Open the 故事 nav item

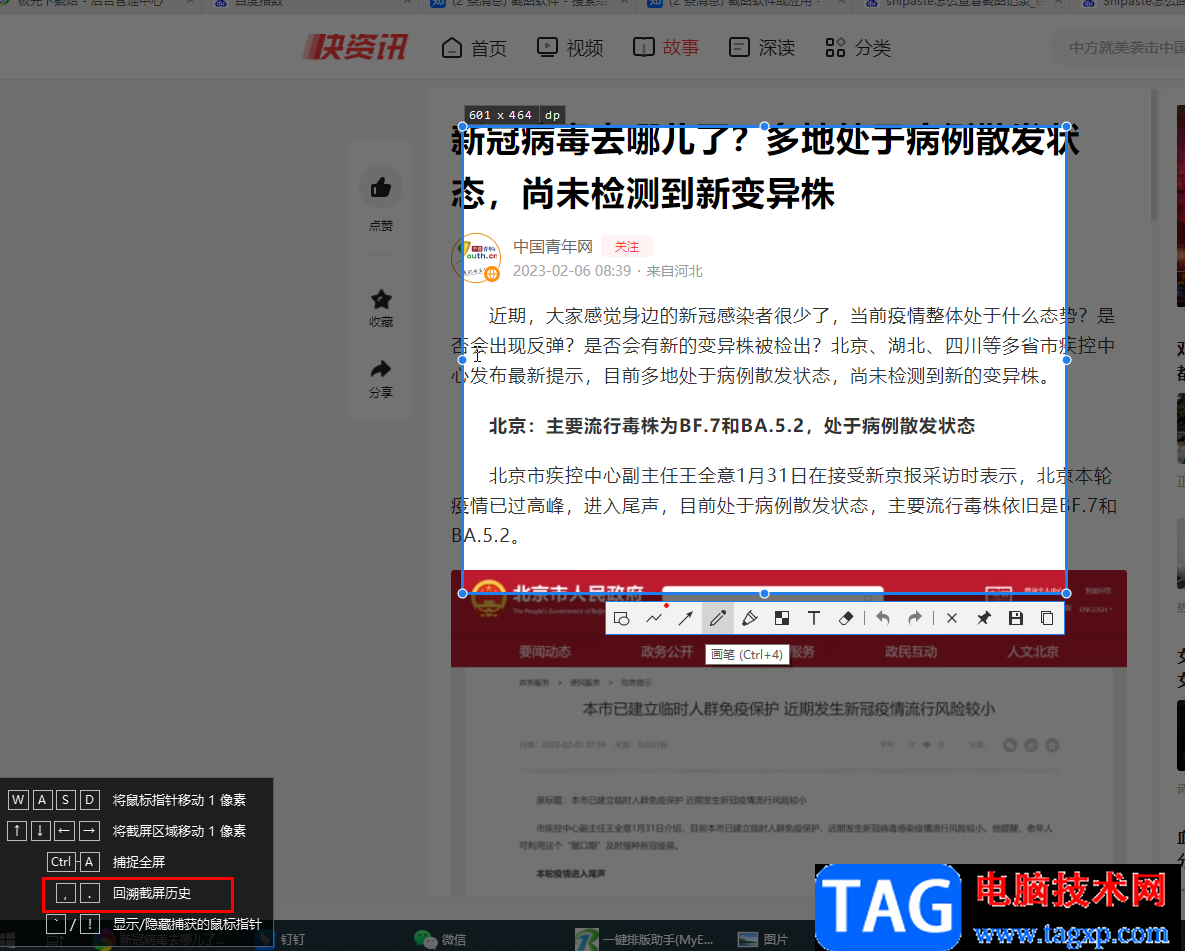pos(666,48)
